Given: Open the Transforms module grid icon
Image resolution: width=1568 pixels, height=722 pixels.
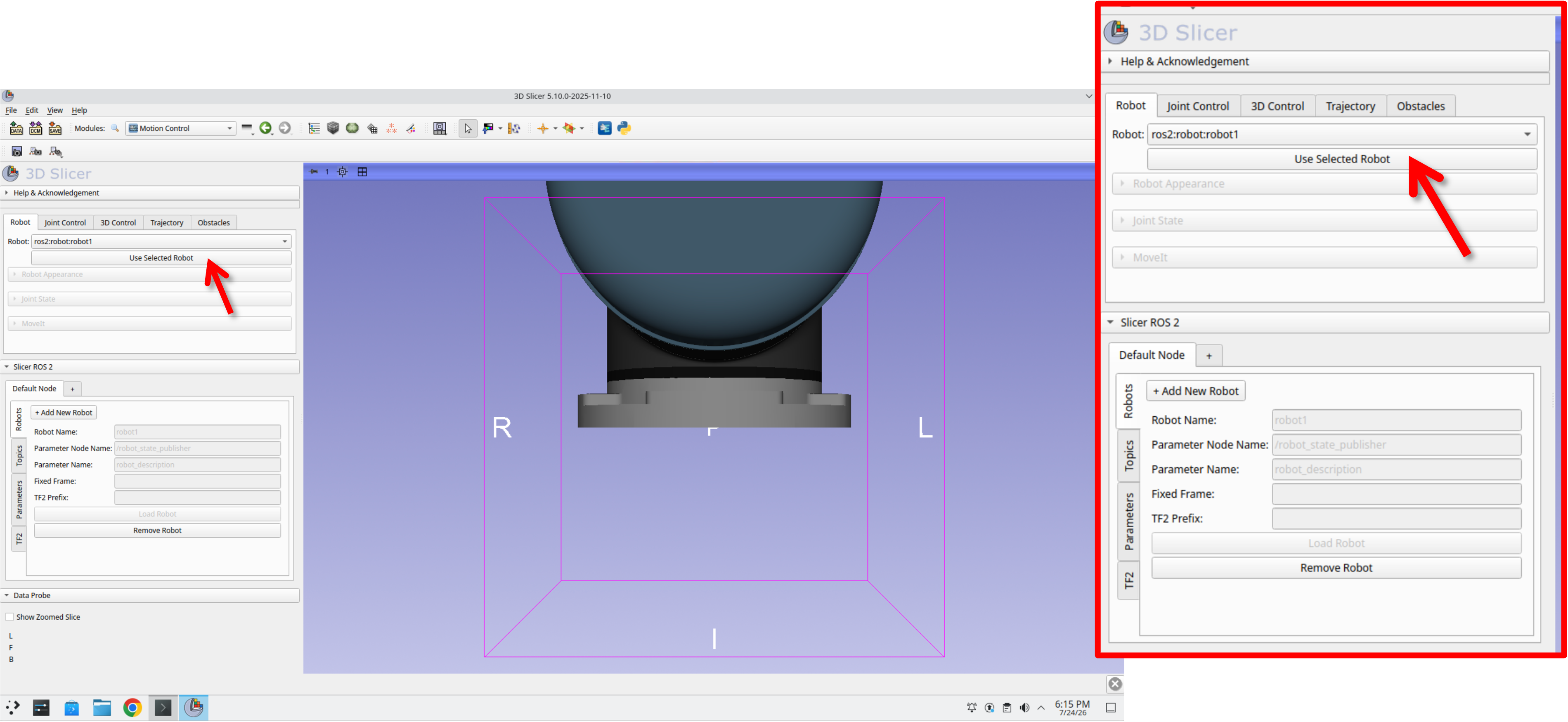Looking at the screenshot, I should pos(372,128).
